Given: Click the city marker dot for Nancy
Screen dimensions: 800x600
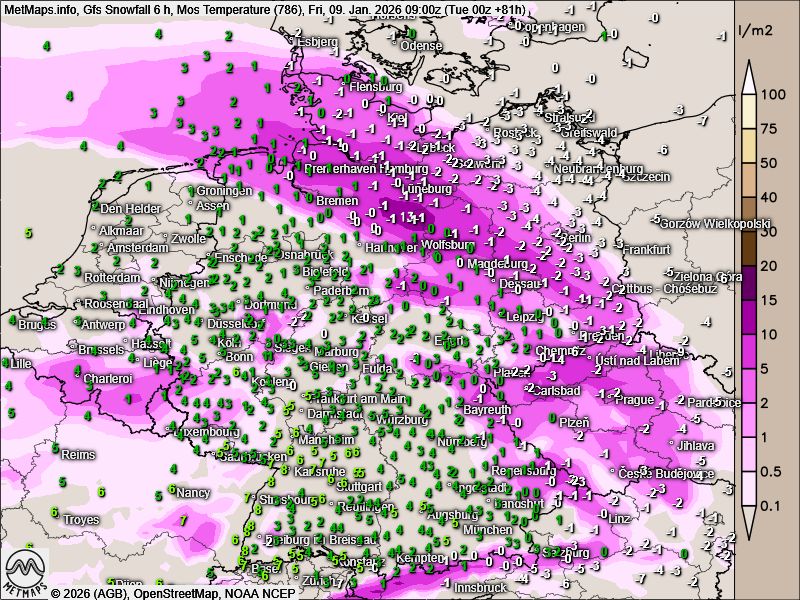Looking at the screenshot, I should pyautogui.click(x=172, y=492).
